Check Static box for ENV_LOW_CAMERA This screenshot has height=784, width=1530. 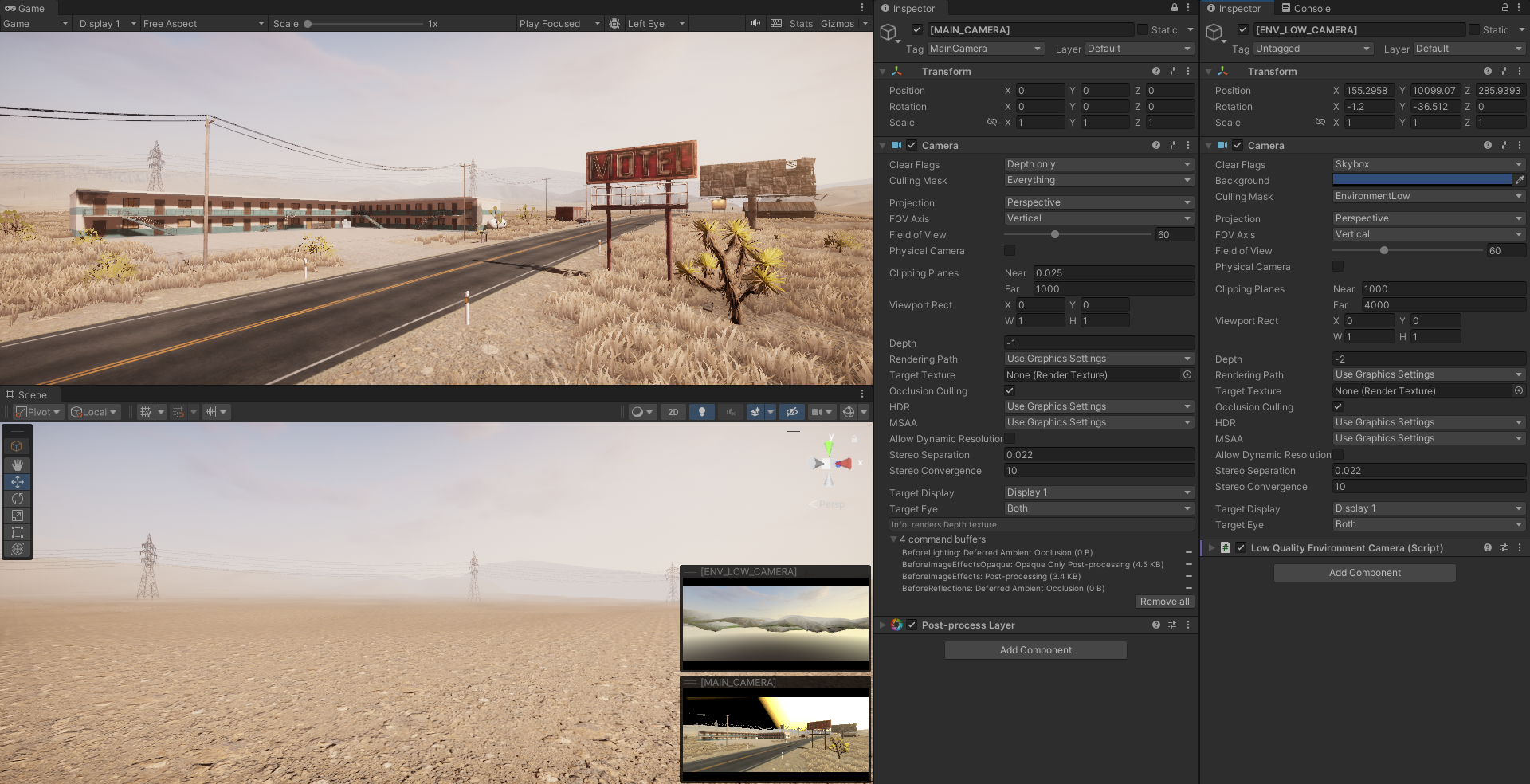(1474, 29)
